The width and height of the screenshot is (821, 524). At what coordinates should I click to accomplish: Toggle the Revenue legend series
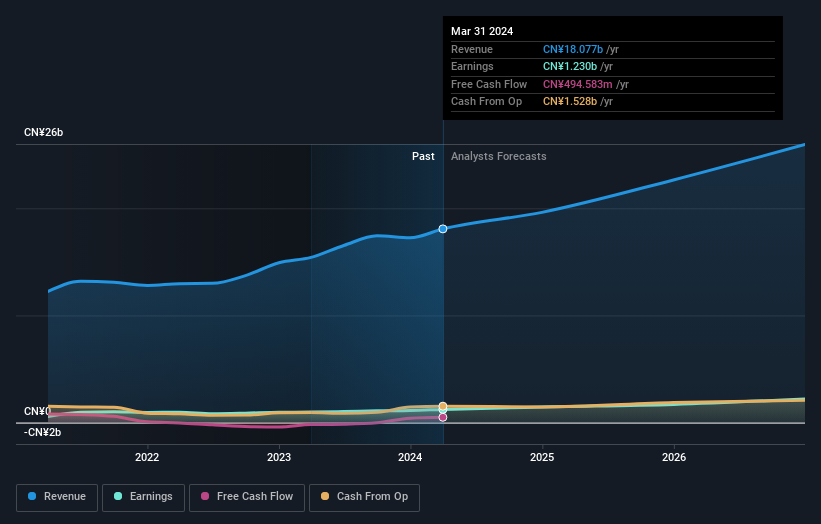coord(57,497)
